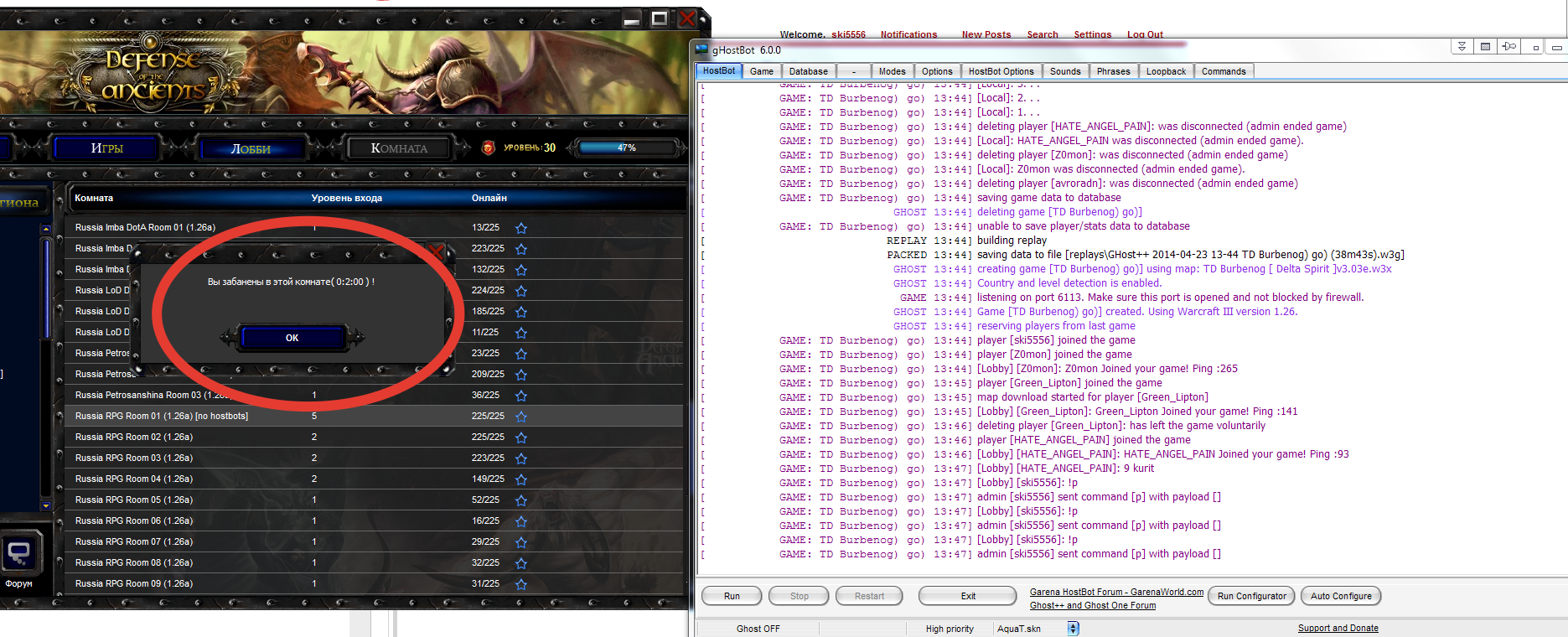This screenshot has height=637, width=1568.
Task: Open the Форум chat icon in Garena sidebar
Action: [19, 553]
